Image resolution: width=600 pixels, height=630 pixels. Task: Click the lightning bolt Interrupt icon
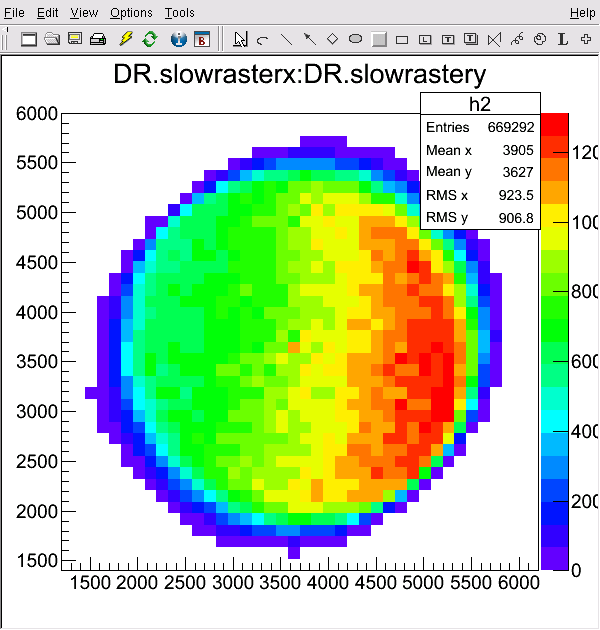[126, 39]
